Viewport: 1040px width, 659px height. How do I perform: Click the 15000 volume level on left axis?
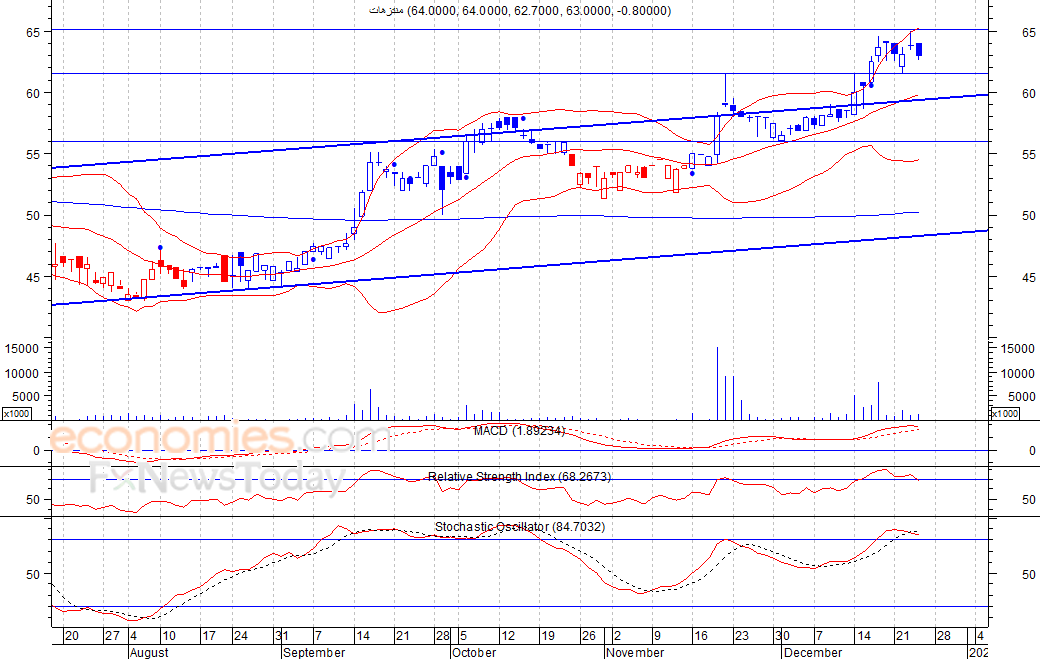21,348
